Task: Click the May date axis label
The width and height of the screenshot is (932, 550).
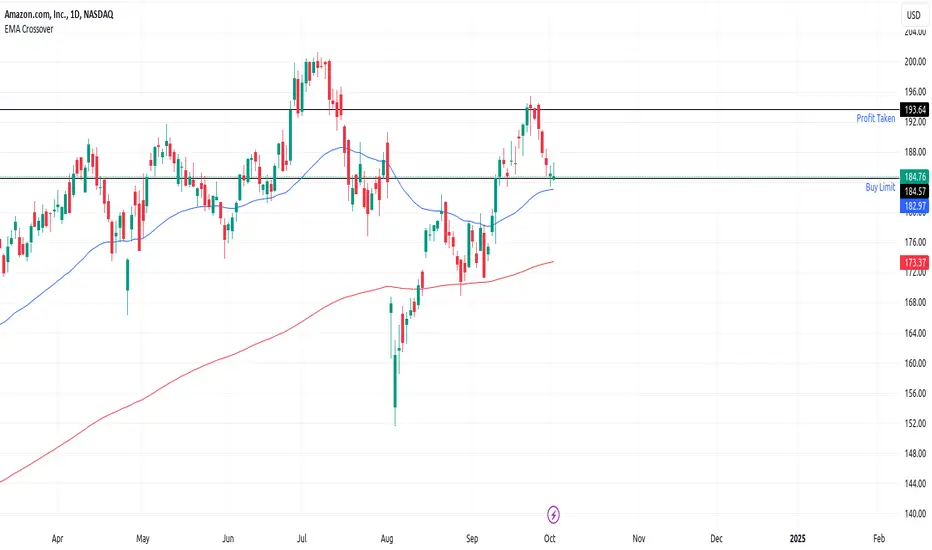Action: (143, 539)
